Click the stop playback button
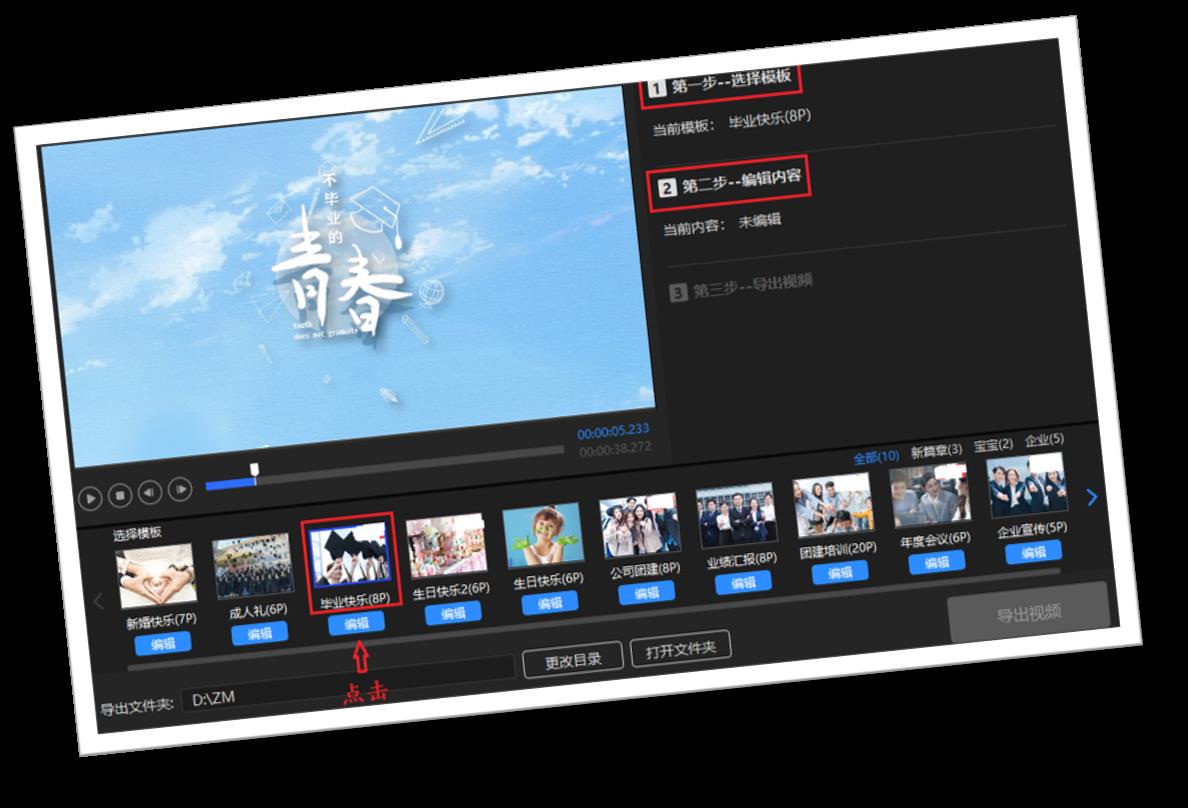 point(120,495)
